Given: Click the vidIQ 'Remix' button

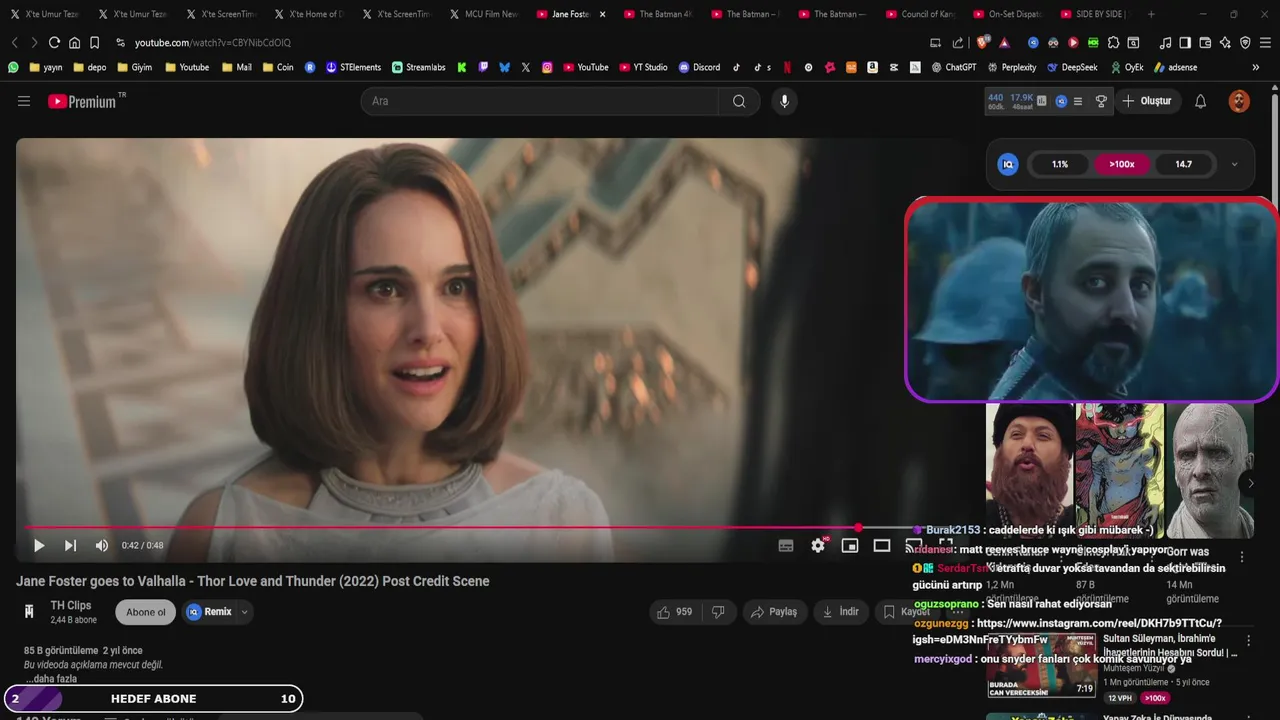Looking at the screenshot, I should 209,612.
